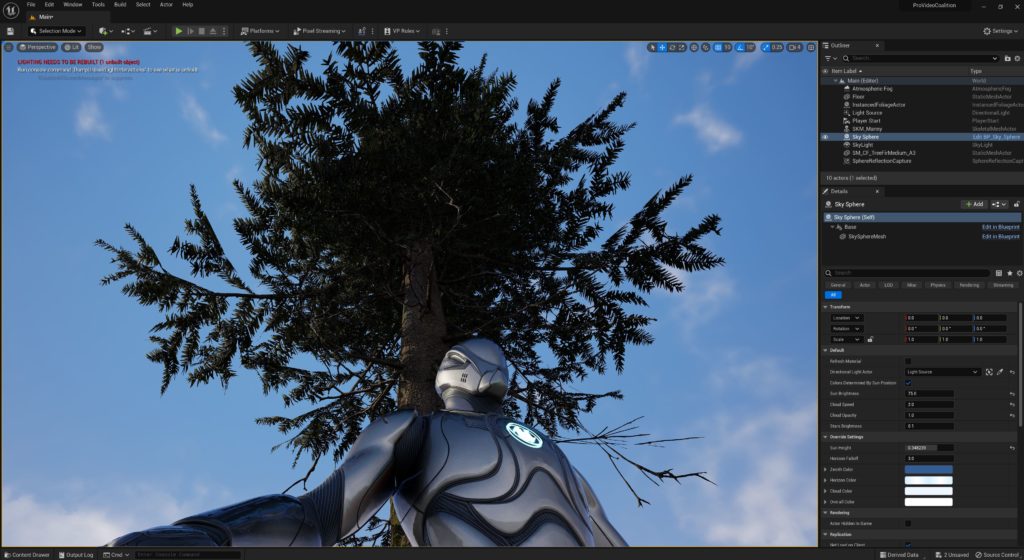
Task: Click the Play button in toolbar
Action: pyautogui.click(x=178, y=31)
